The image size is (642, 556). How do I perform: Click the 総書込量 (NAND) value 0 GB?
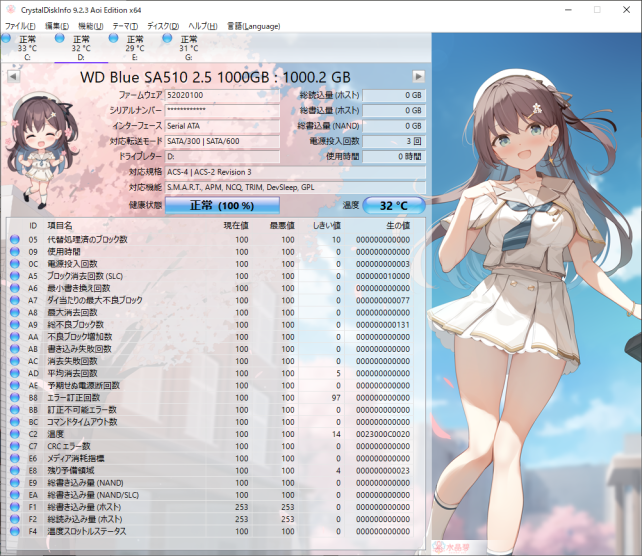click(394, 126)
